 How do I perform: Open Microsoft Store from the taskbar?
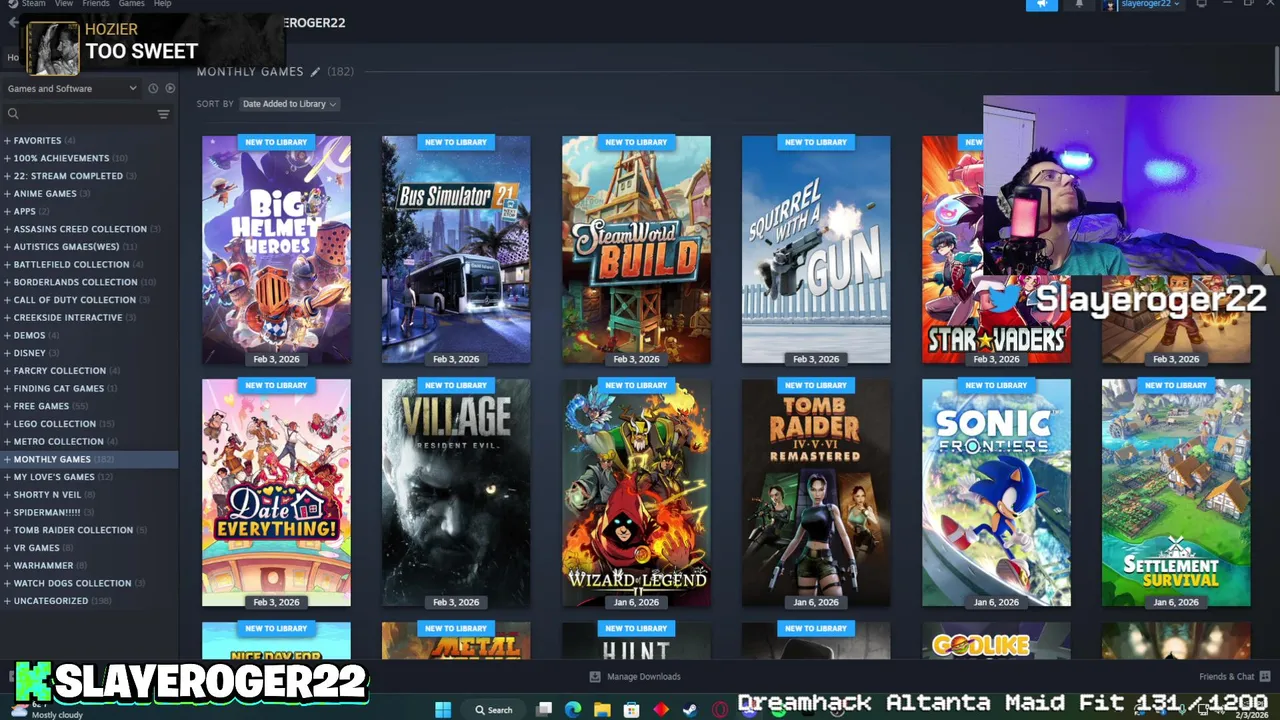point(631,710)
